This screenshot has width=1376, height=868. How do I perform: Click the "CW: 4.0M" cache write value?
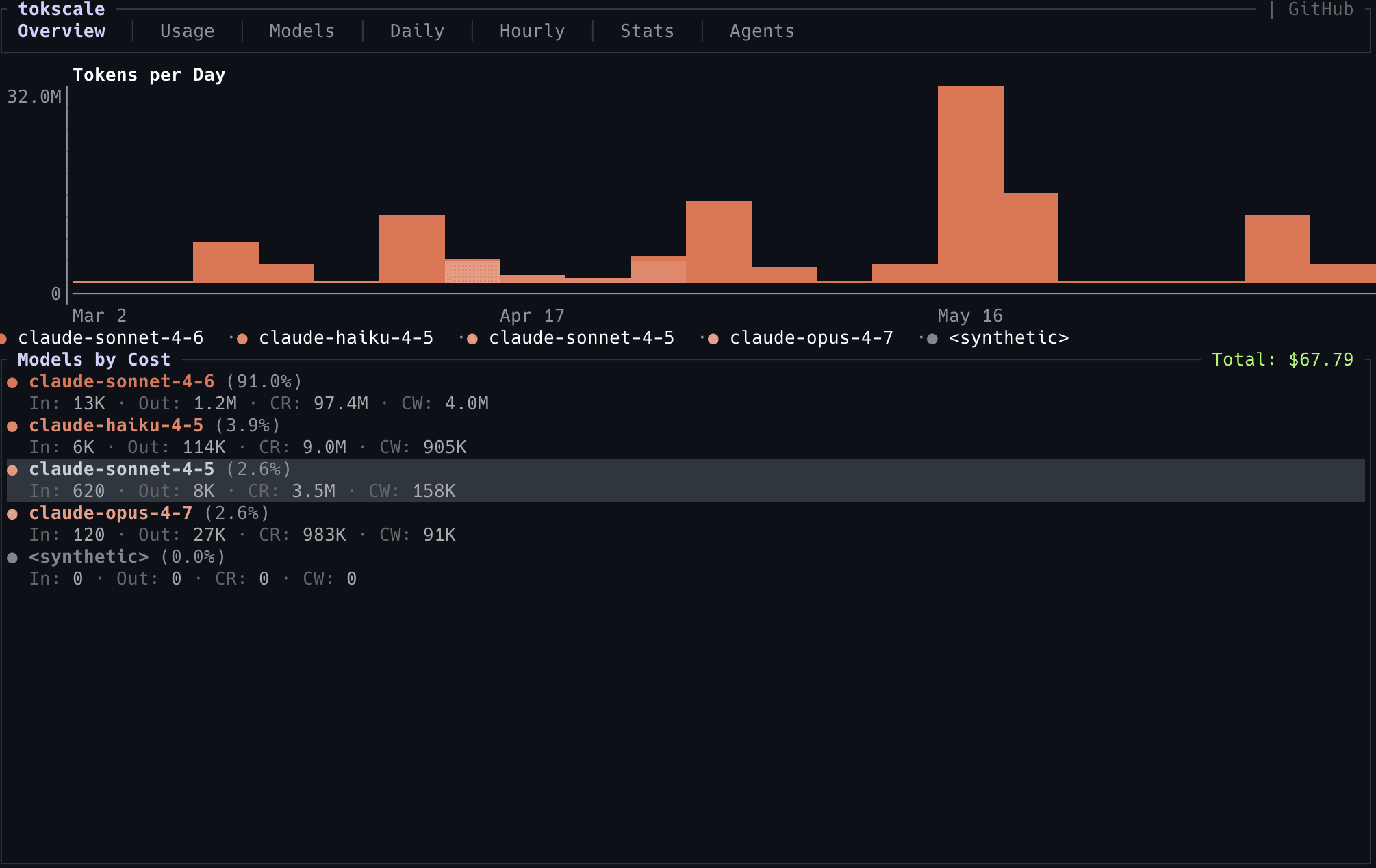pos(445,403)
